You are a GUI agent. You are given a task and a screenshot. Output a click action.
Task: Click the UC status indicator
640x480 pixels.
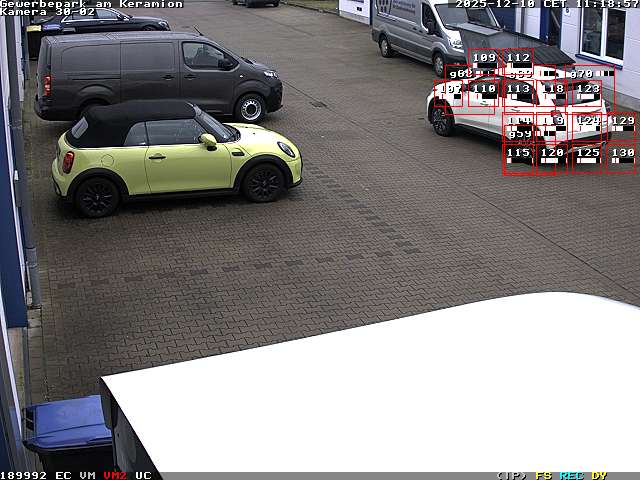coord(143,475)
